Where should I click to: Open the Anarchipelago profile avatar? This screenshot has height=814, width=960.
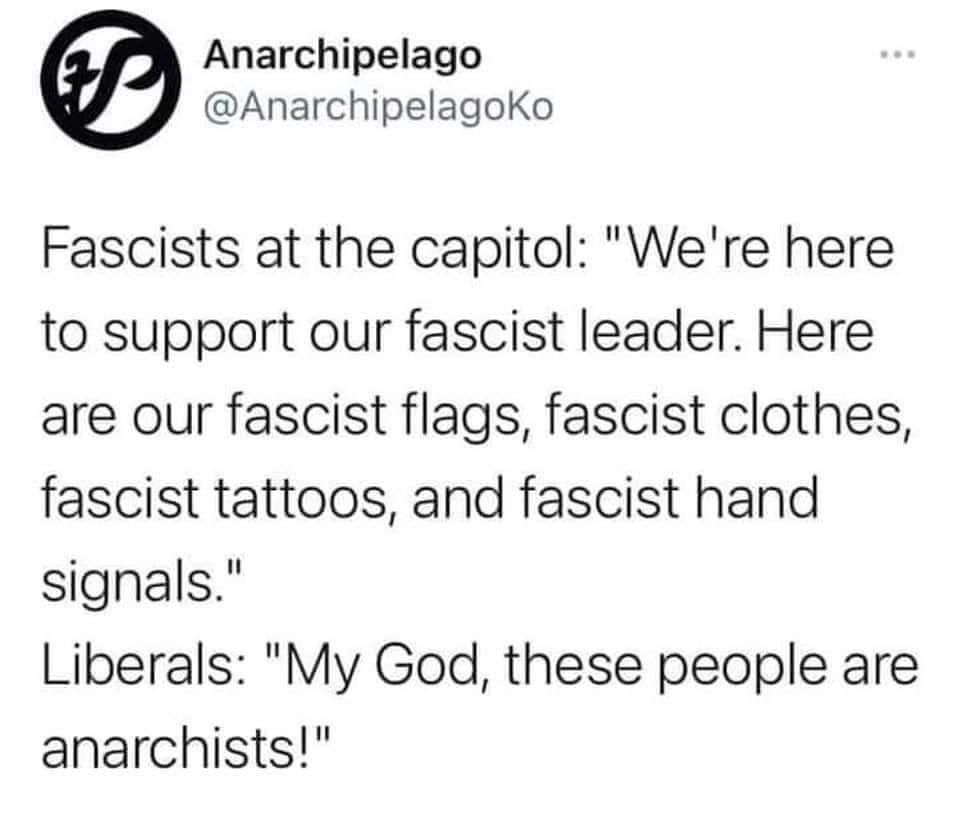click(111, 80)
